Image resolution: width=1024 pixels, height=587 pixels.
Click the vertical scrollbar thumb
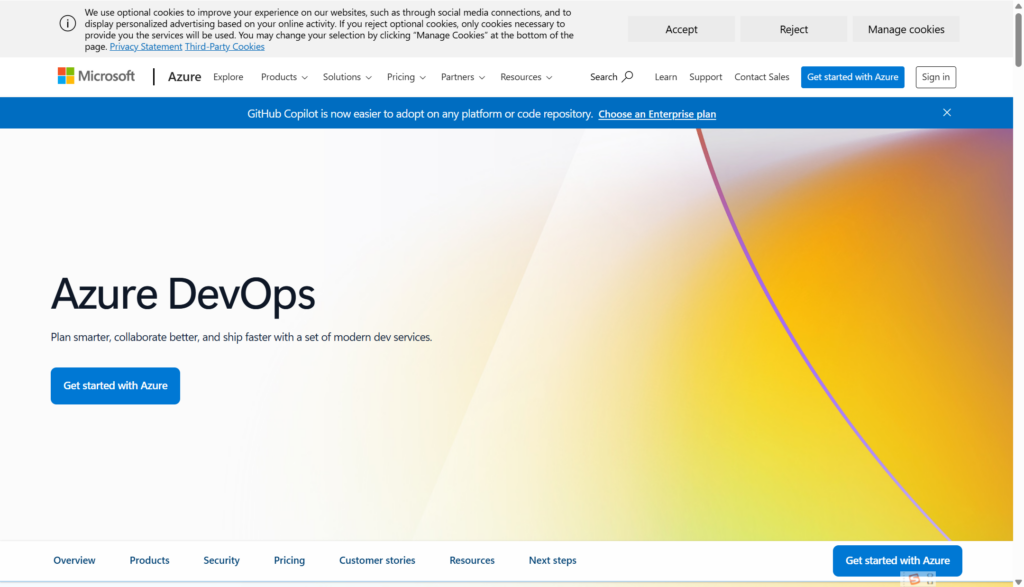coord(1018,39)
